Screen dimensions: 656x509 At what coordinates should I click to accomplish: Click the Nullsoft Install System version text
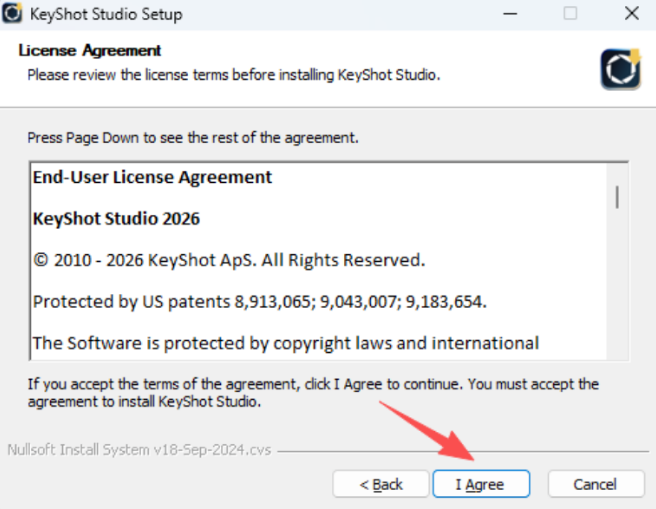[138, 449]
